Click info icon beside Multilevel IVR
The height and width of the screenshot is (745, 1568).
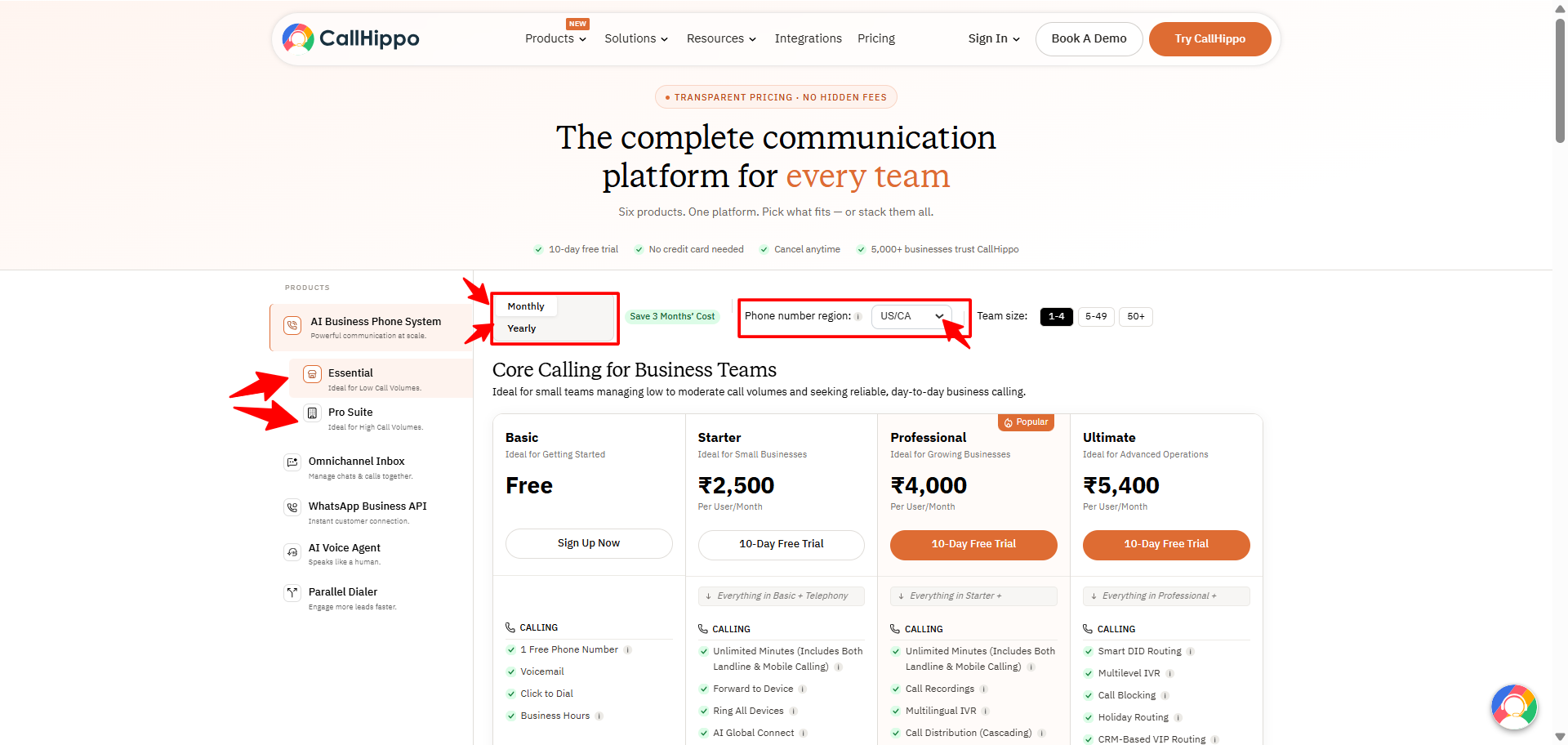coord(1170,674)
